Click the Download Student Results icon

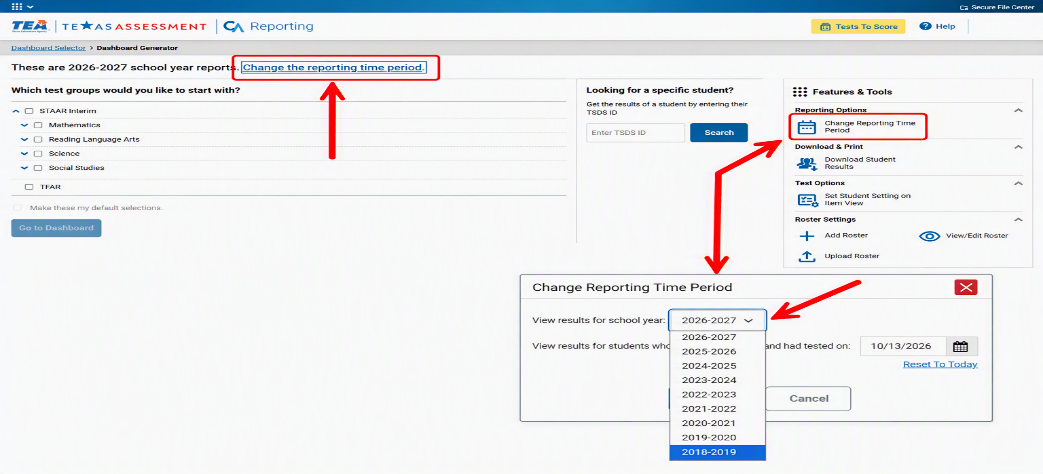click(807, 163)
